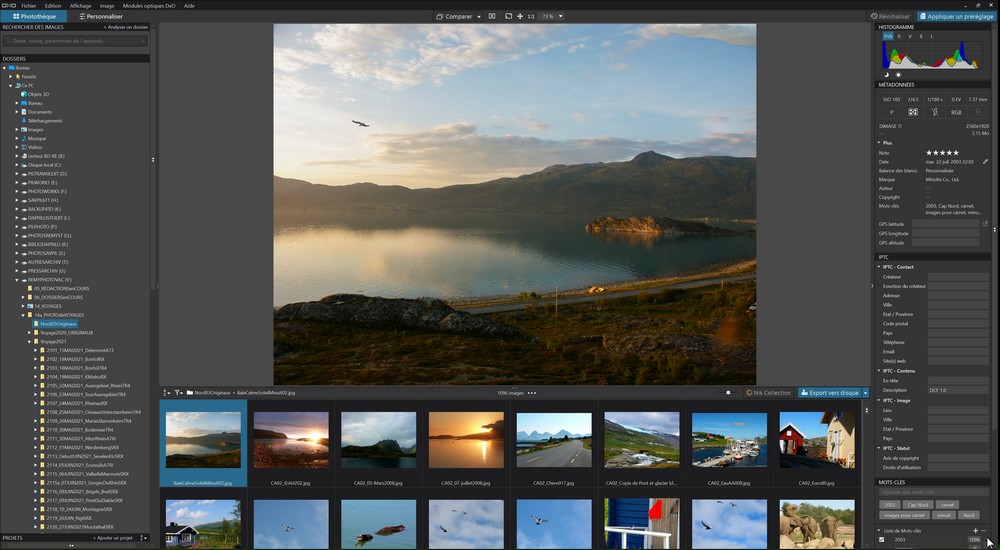Open the Modules optiques DxO menu
Viewport: 1000px width, 550px height.
pyautogui.click(x=149, y=6)
